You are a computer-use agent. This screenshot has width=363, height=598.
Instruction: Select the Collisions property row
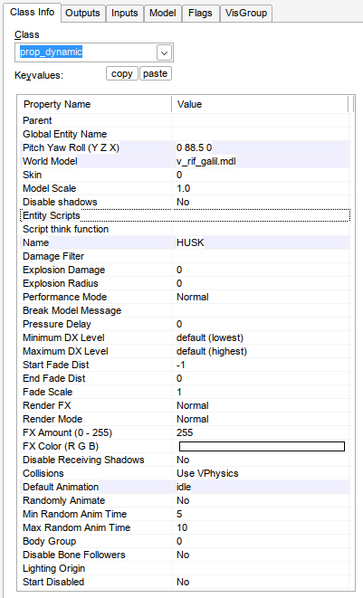coord(184,473)
